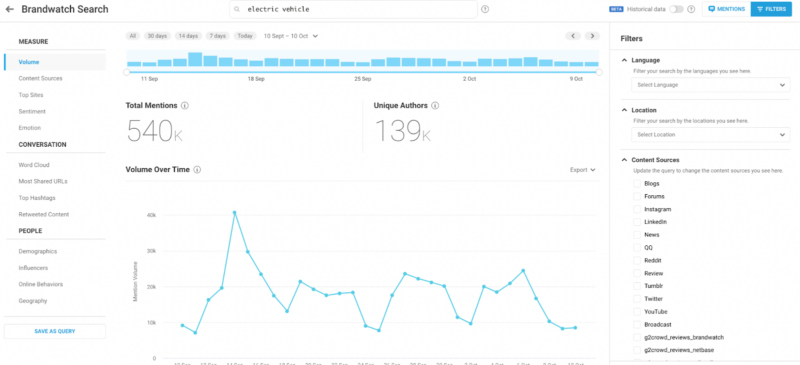Click the left handle of the date range slider

click(x=127, y=72)
